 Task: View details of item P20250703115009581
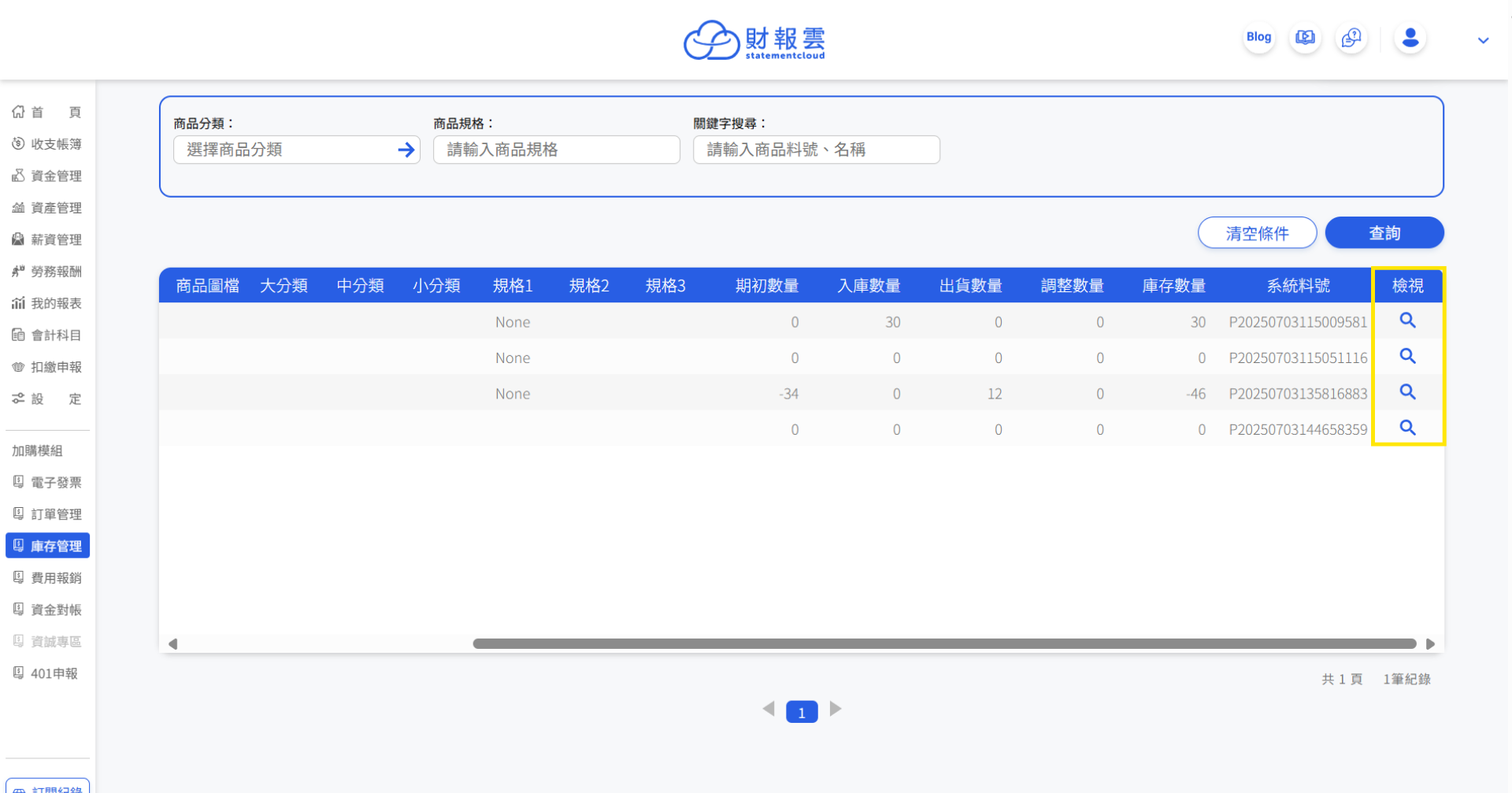click(x=1407, y=321)
